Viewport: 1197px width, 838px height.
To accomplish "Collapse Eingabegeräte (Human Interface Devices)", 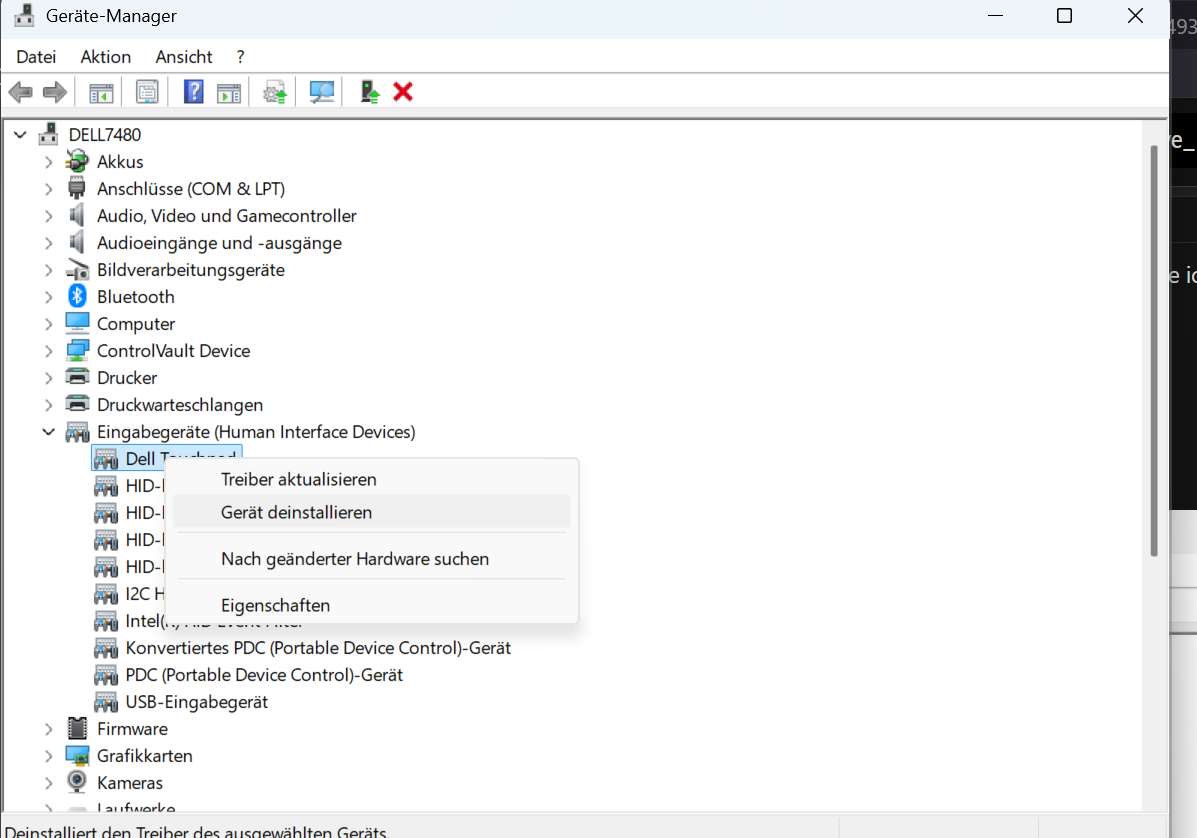I will [x=49, y=432].
